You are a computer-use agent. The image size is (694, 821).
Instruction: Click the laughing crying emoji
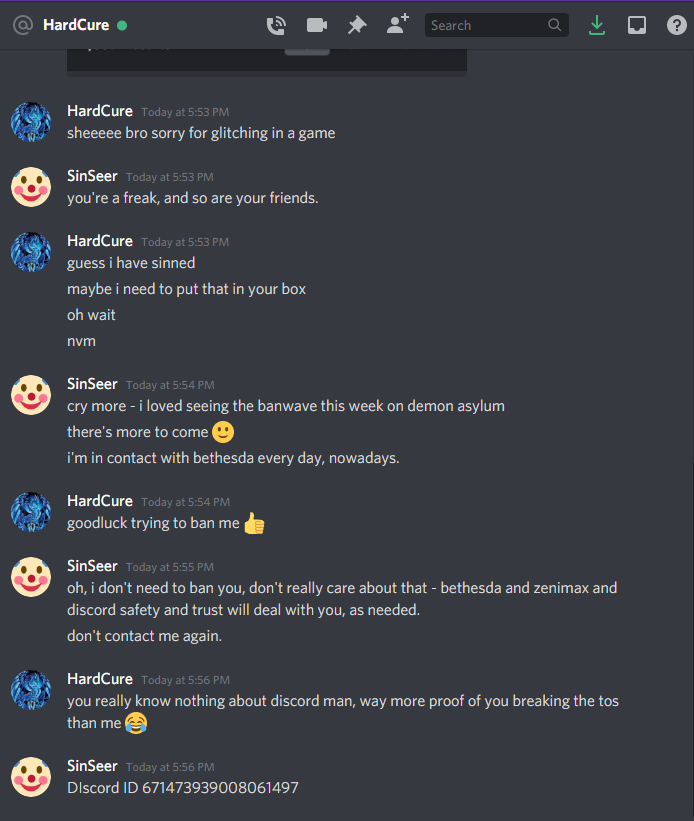[136, 723]
